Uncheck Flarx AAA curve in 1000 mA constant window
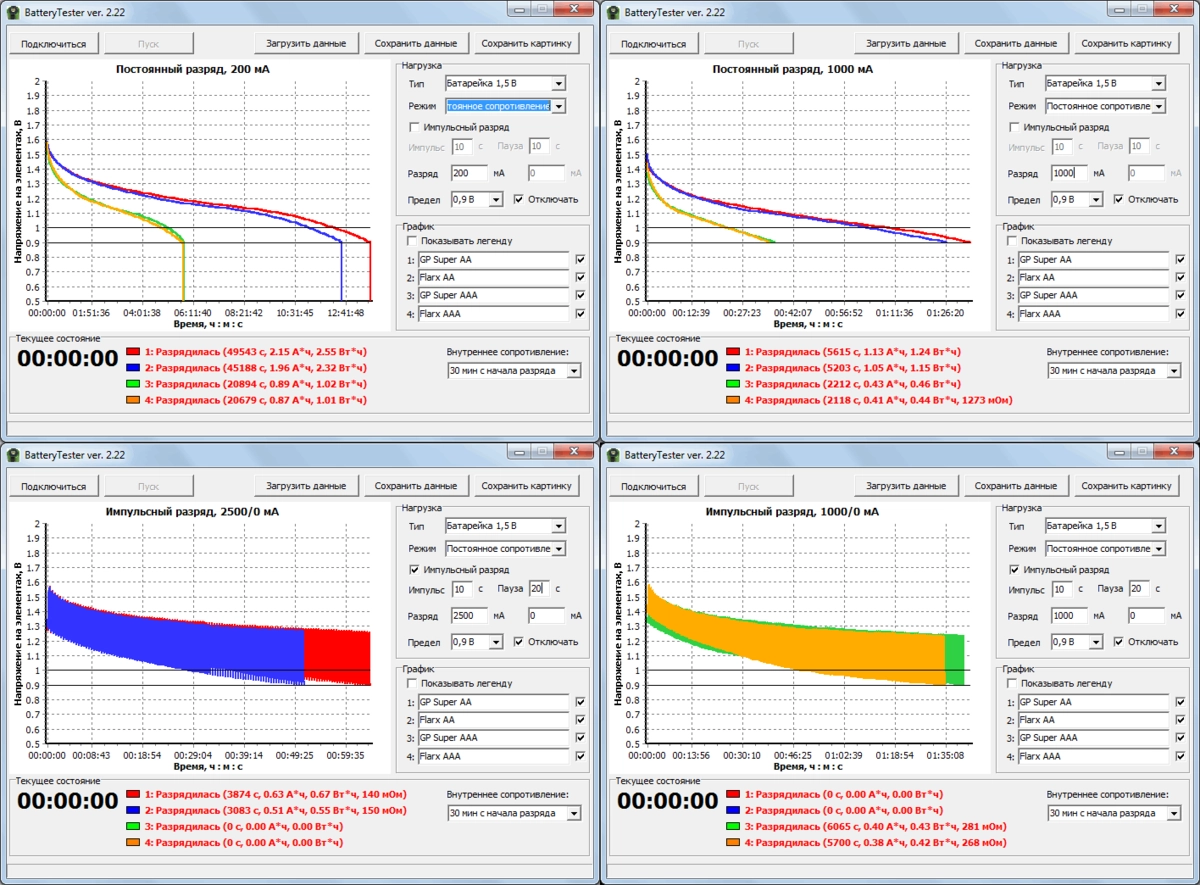This screenshot has height=885, width=1200. click(1181, 314)
